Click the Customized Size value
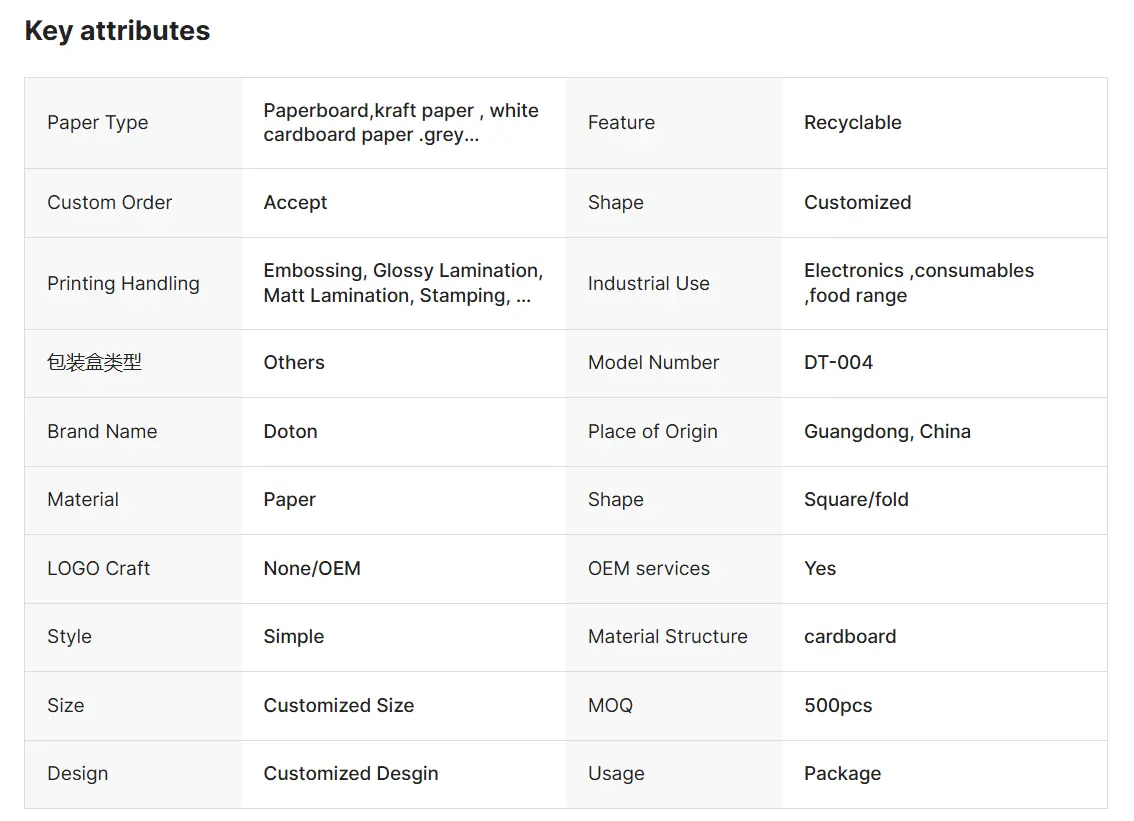 (338, 705)
